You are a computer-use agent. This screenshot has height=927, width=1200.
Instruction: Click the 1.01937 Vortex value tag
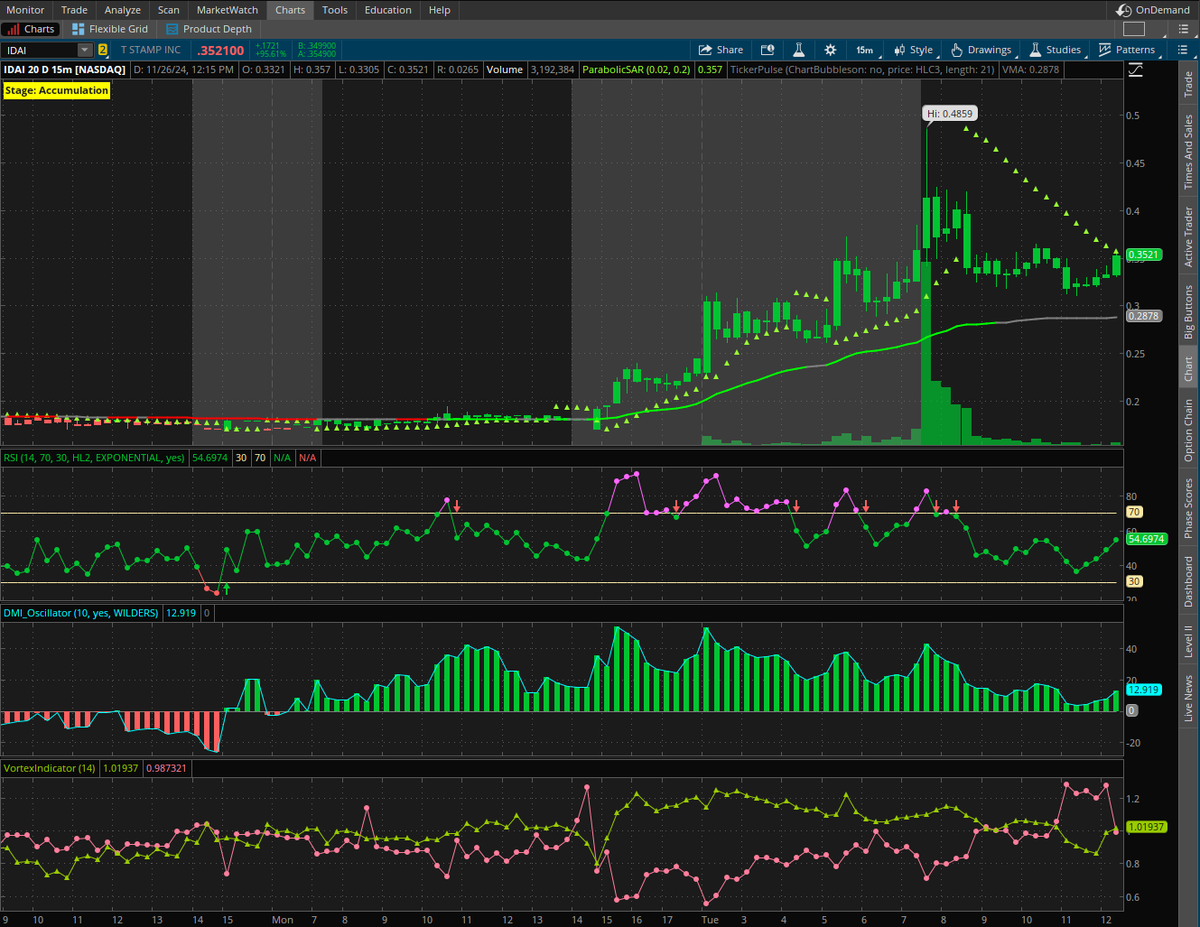pyautogui.click(x=1146, y=827)
